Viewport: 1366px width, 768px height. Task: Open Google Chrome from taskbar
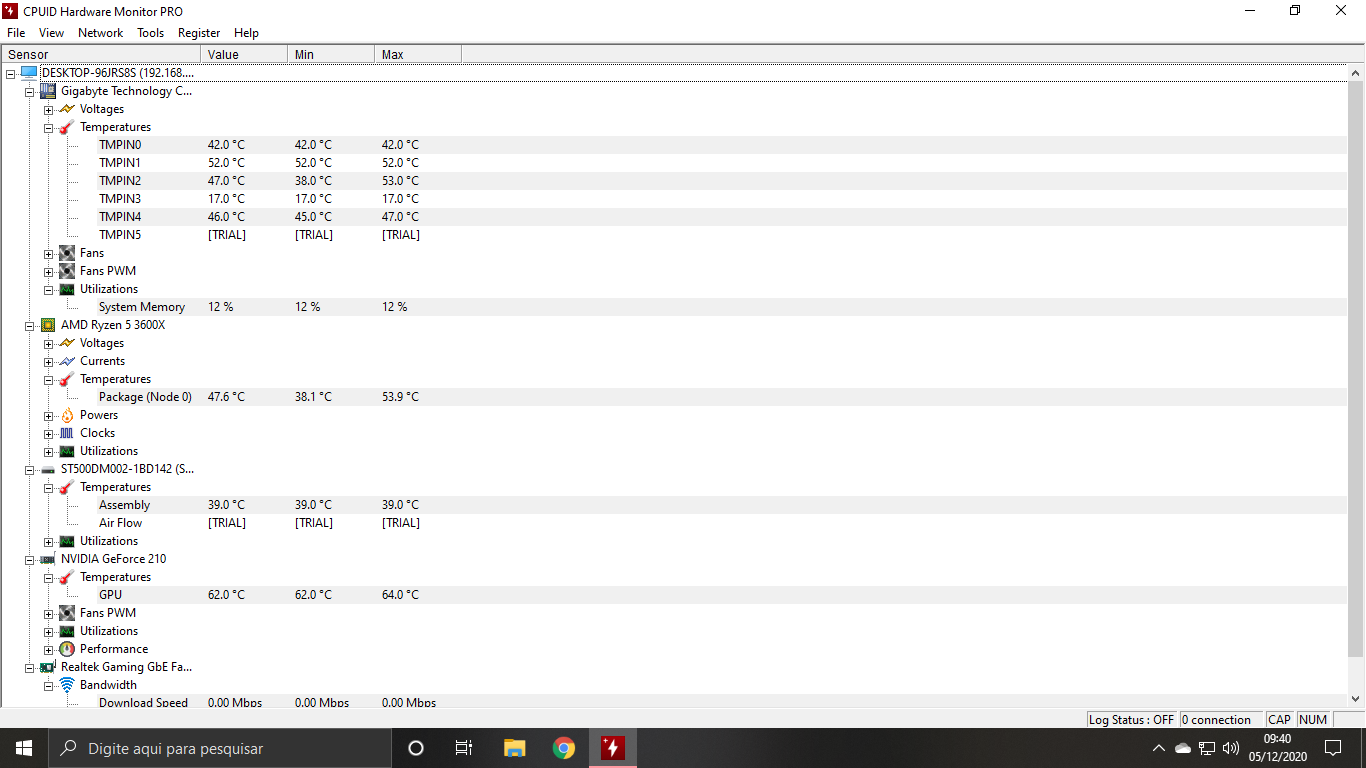coord(564,748)
